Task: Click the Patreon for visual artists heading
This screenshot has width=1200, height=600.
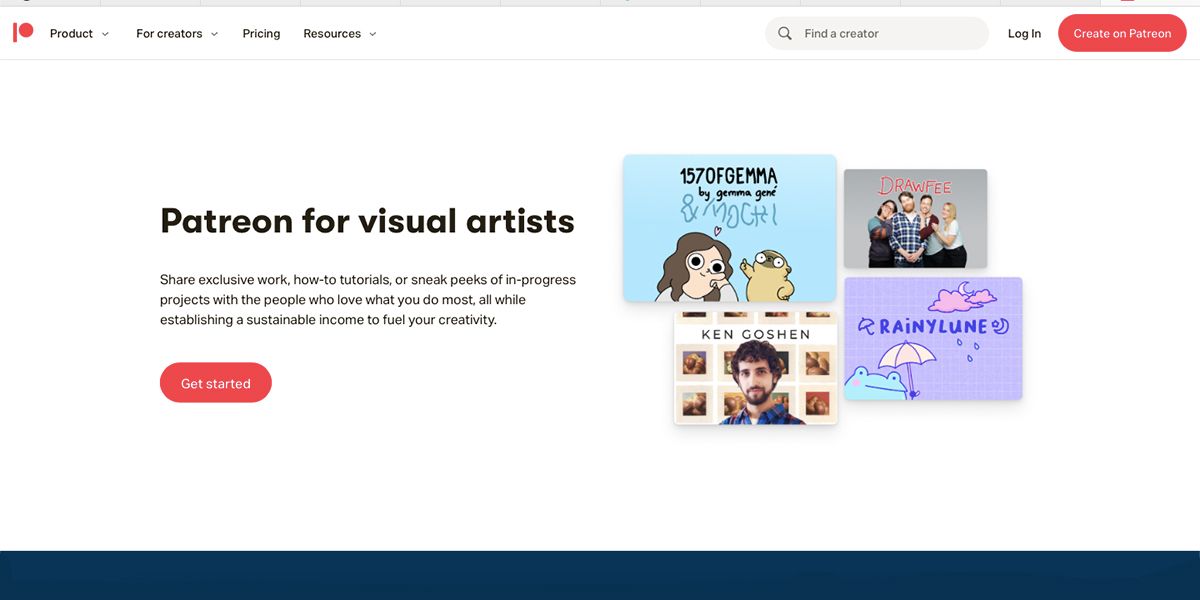Action: (367, 220)
